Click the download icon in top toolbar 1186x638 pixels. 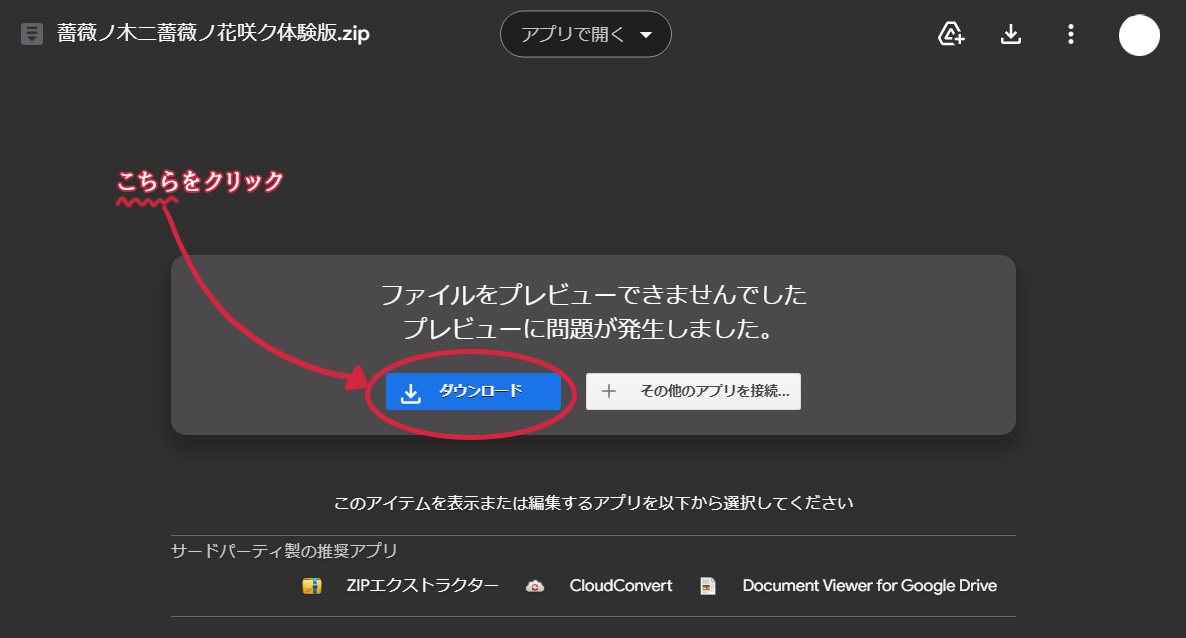[x=1011, y=35]
